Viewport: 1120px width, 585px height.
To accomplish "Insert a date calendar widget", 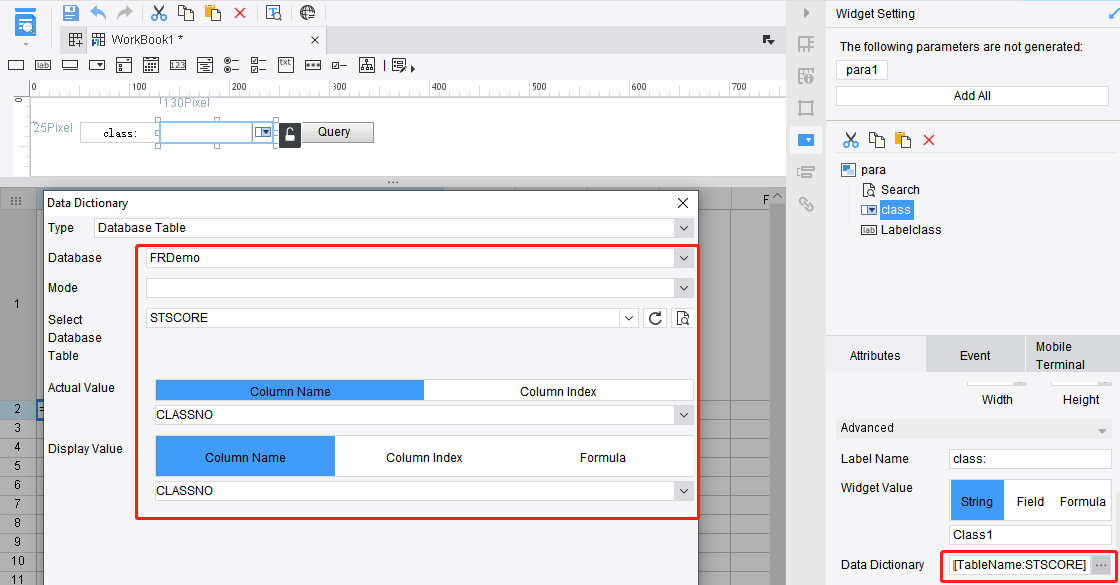I will point(151,65).
